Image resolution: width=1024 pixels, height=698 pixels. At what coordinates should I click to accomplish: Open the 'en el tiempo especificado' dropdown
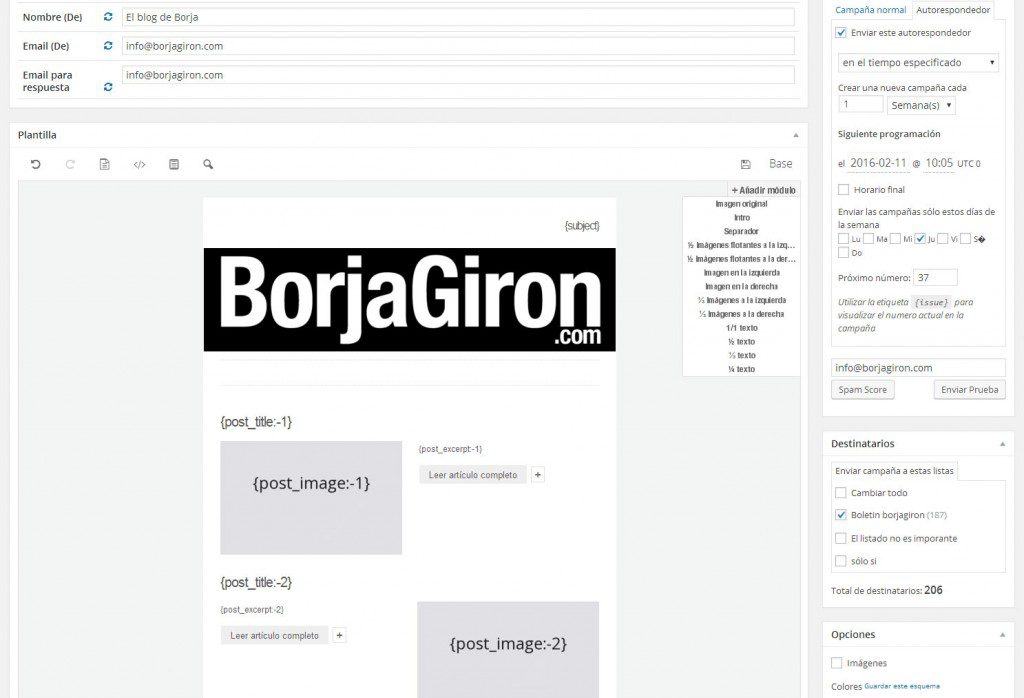pos(918,63)
